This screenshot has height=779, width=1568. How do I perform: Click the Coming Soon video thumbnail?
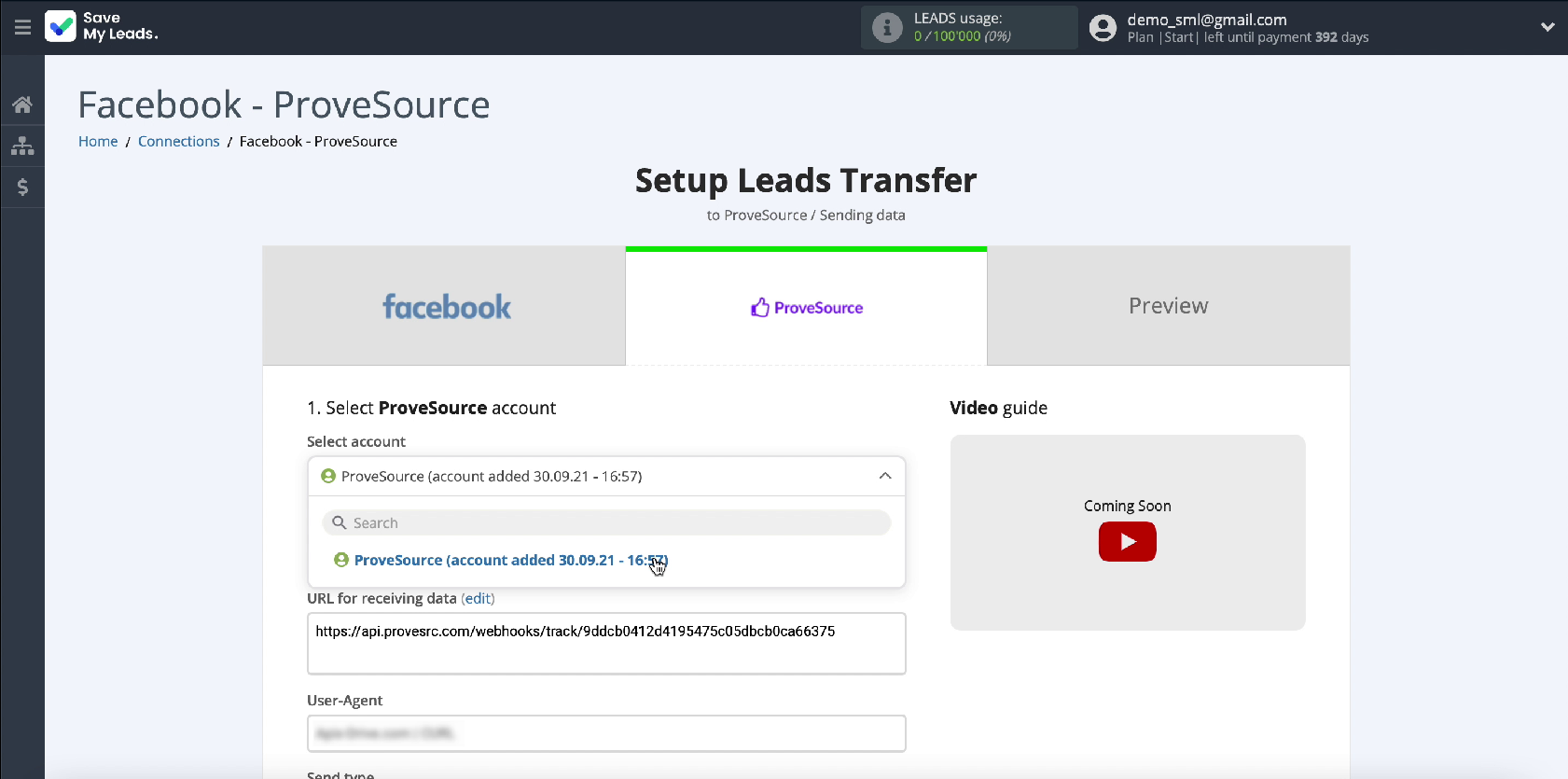pos(1128,533)
